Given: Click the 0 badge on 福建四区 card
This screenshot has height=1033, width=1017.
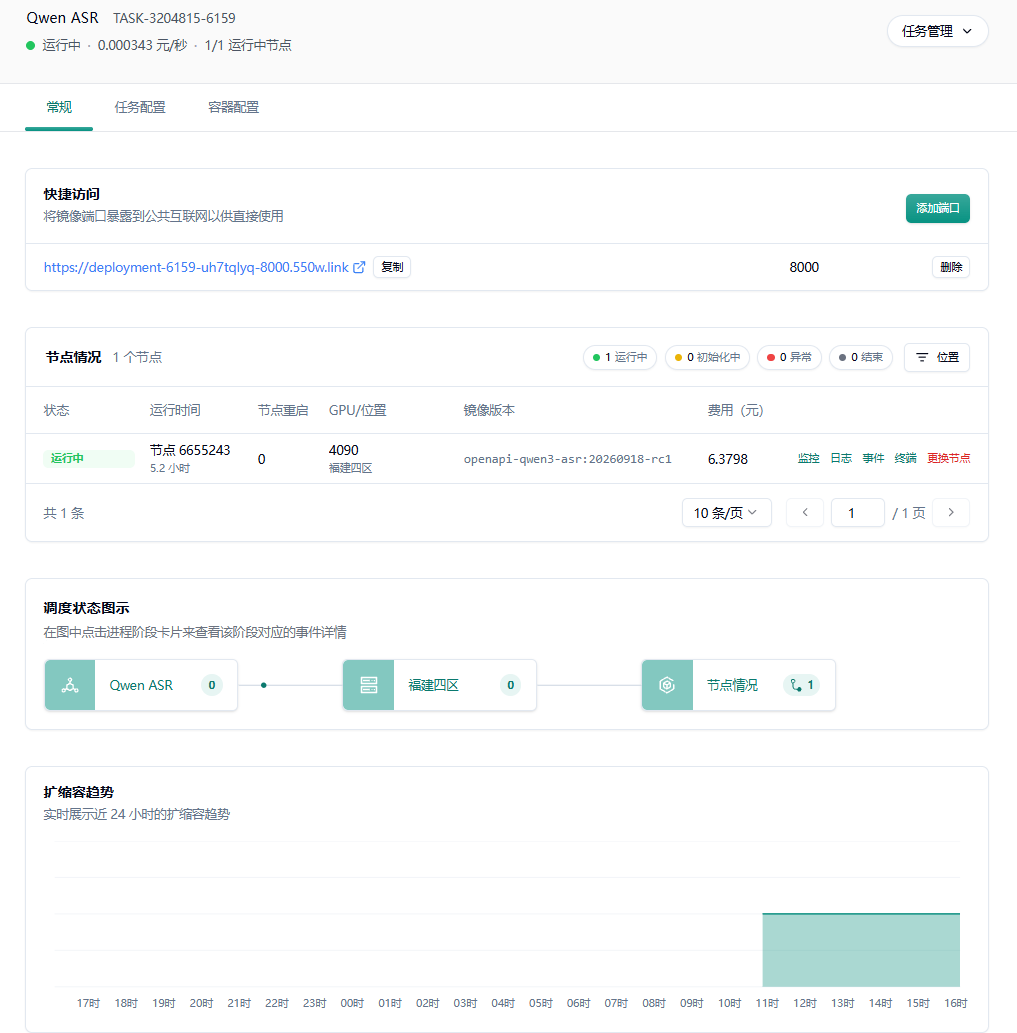Looking at the screenshot, I should 510,685.
